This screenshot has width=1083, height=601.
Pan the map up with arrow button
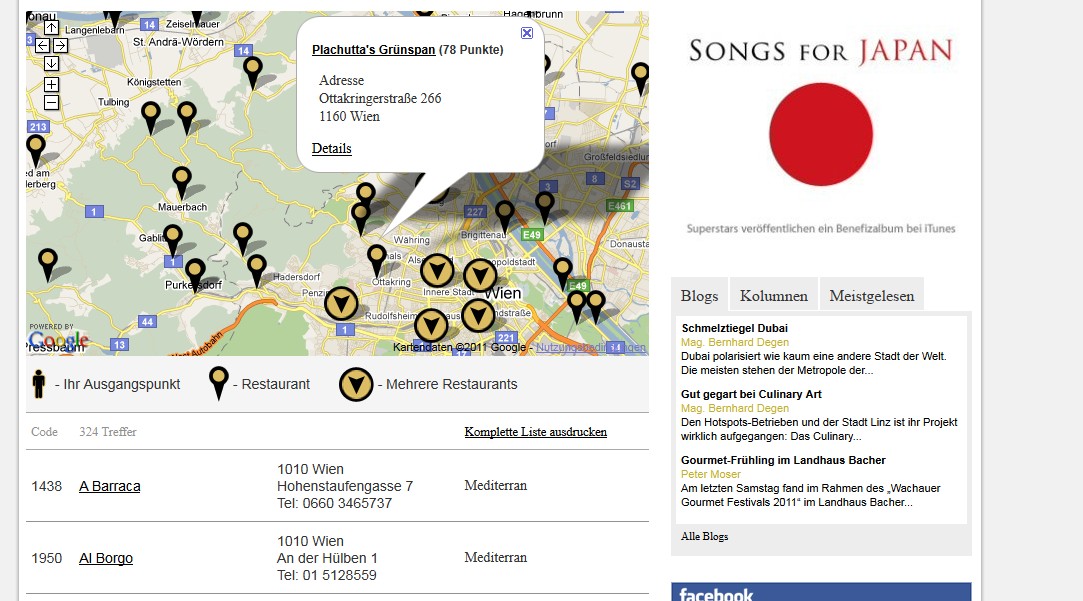(x=51, y=28)
